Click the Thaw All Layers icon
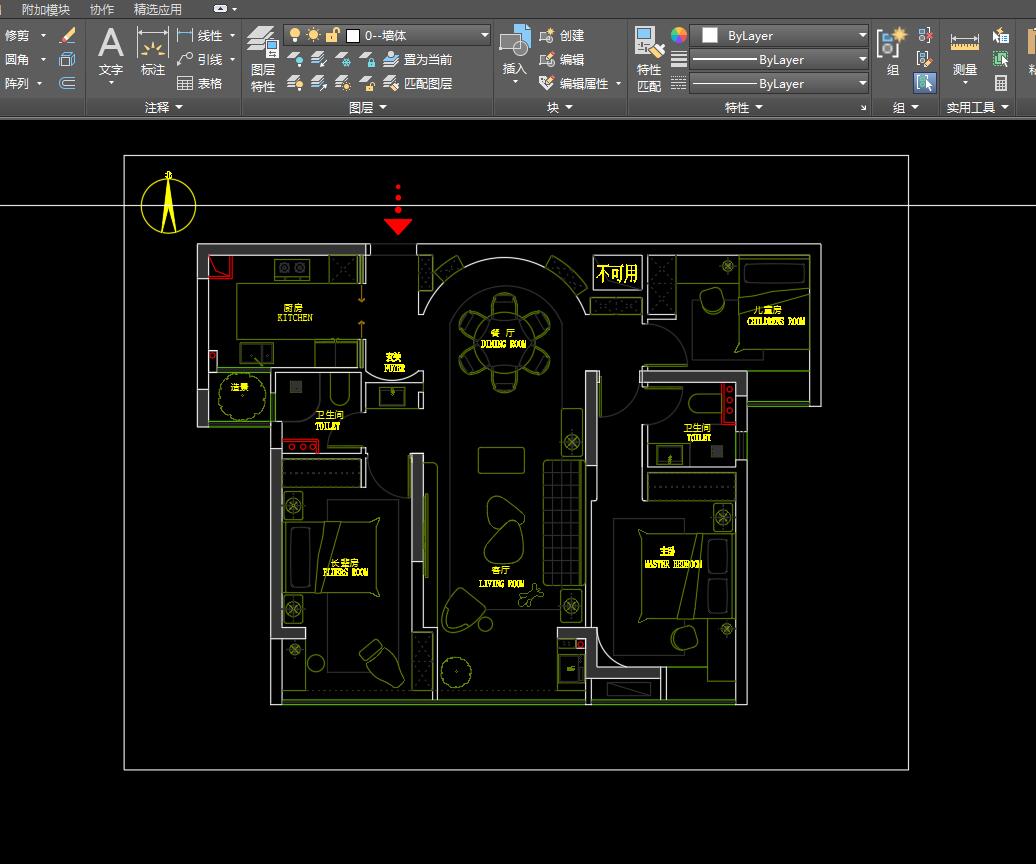Viewport: 1036px width, 864px height. pos(343,84)
